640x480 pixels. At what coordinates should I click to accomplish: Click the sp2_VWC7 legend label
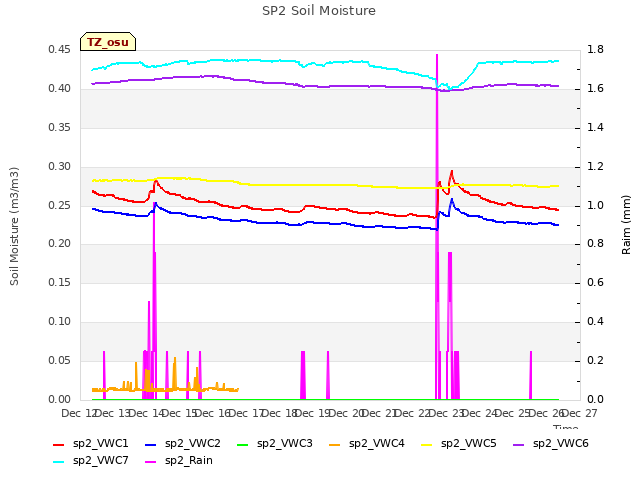(100, 460)
